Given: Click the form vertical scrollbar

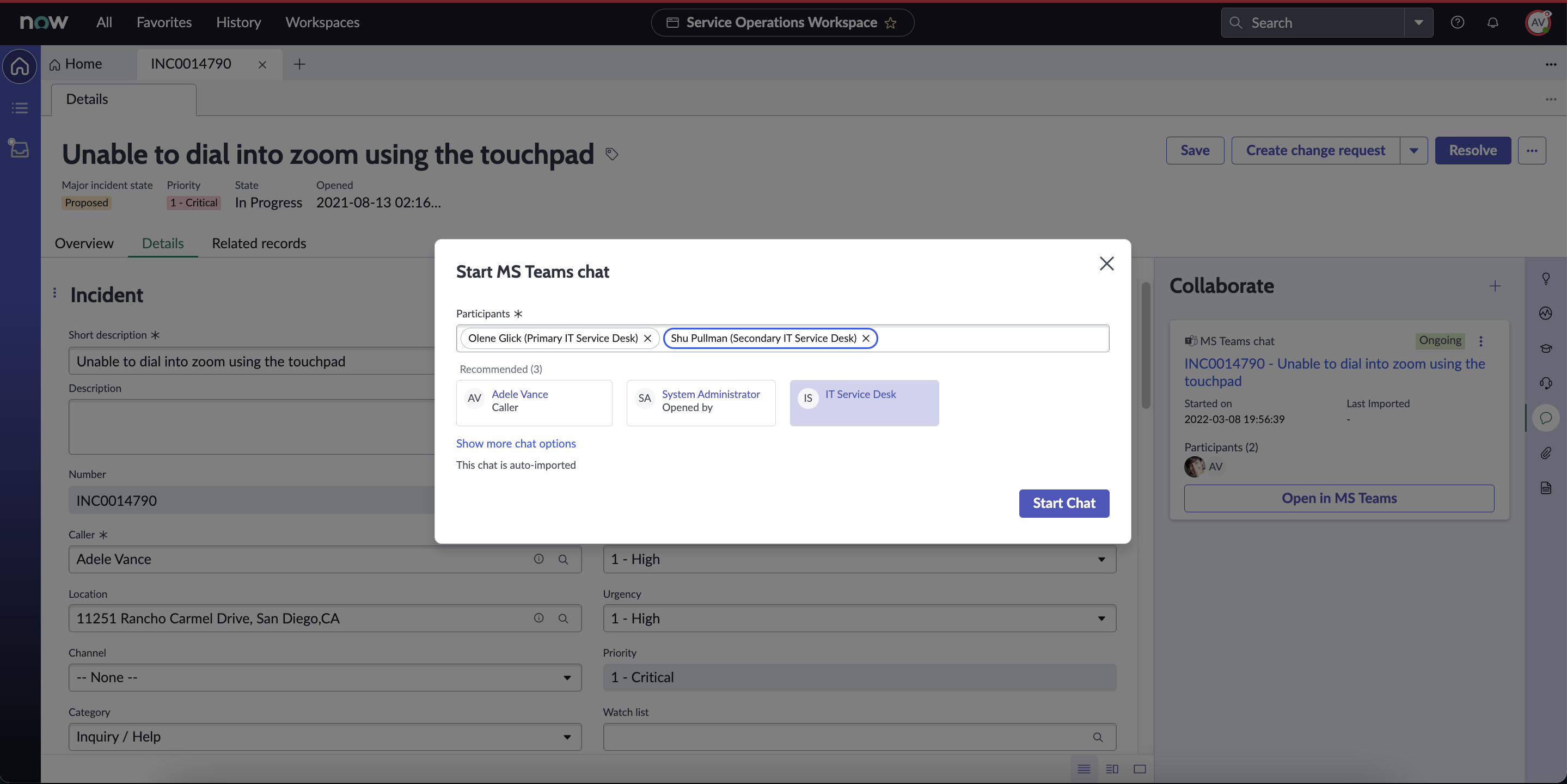Looking at the screenshot, I should point(1146,345).
